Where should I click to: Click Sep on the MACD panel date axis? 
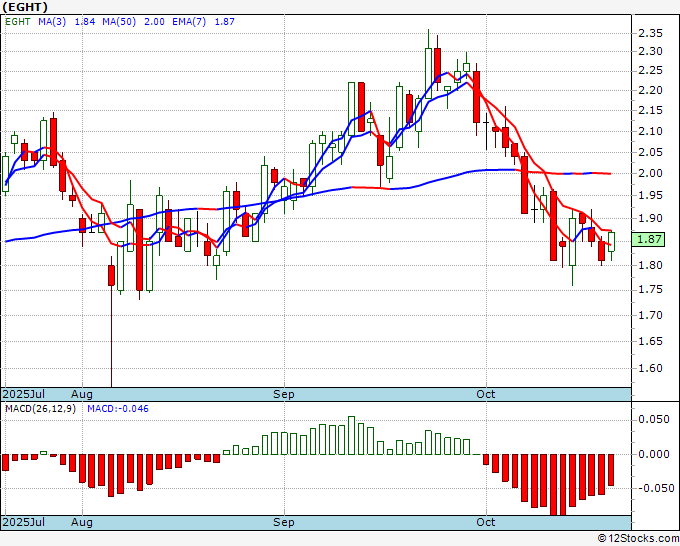pos(284,522)
